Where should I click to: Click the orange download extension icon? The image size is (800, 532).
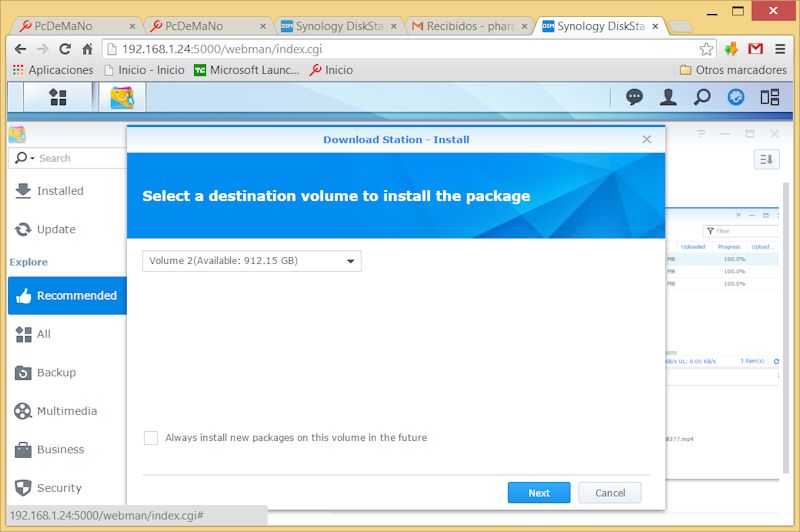click(x=731, y=49)
